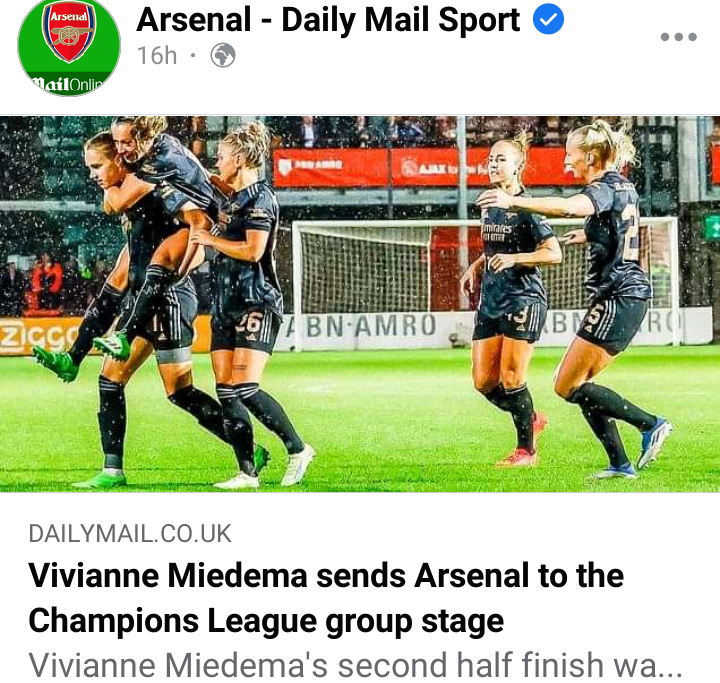
Task: Click the MailOnline label on the avatar
Action: (67, 84)
